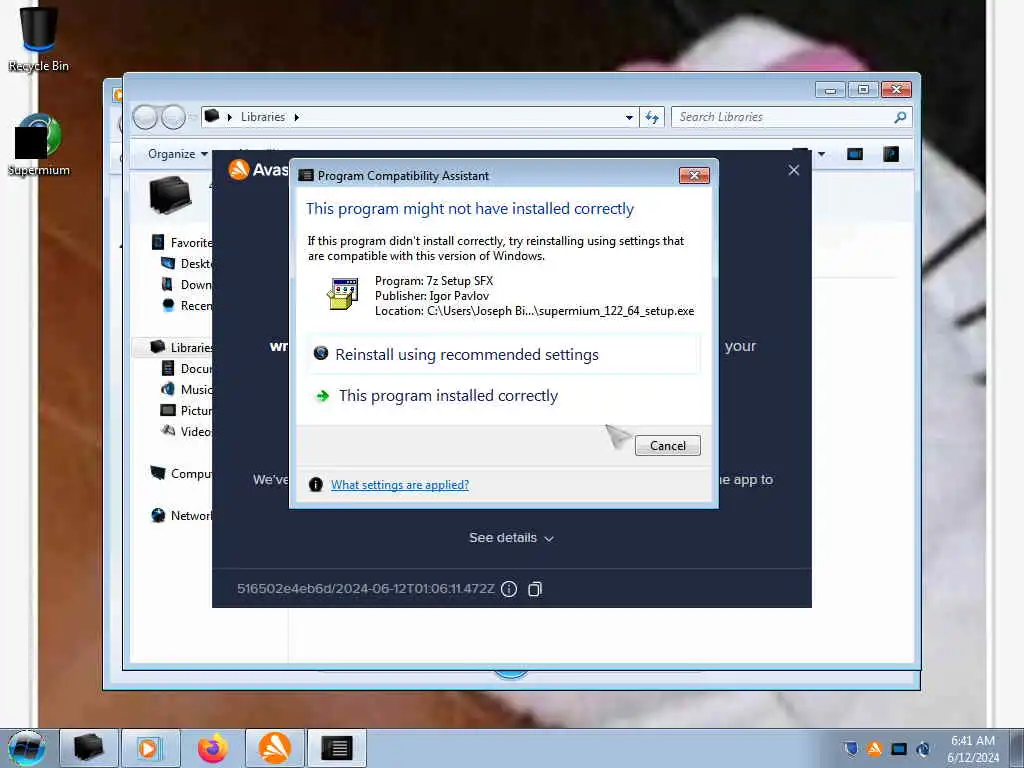Image resolution: width=1024 pixels, height=768 pixels.
Task: Click the Explorer Forward navigation button
Action: 173,118
